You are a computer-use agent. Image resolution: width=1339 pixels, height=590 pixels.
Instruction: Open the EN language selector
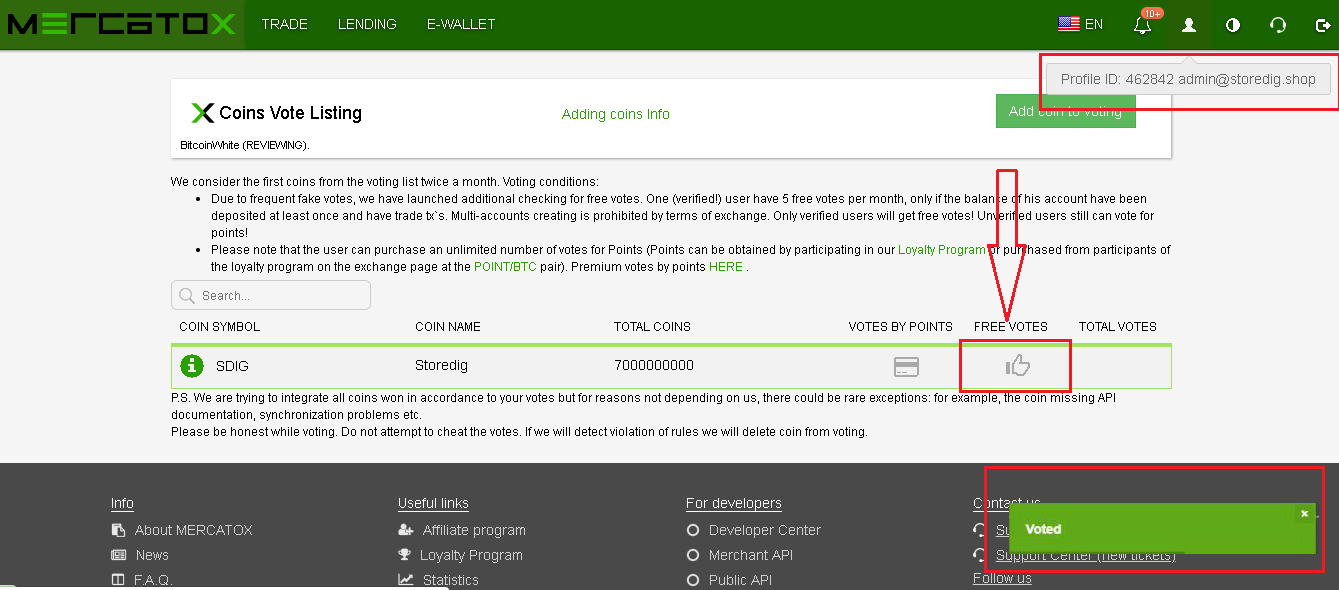click(1081, 24)
